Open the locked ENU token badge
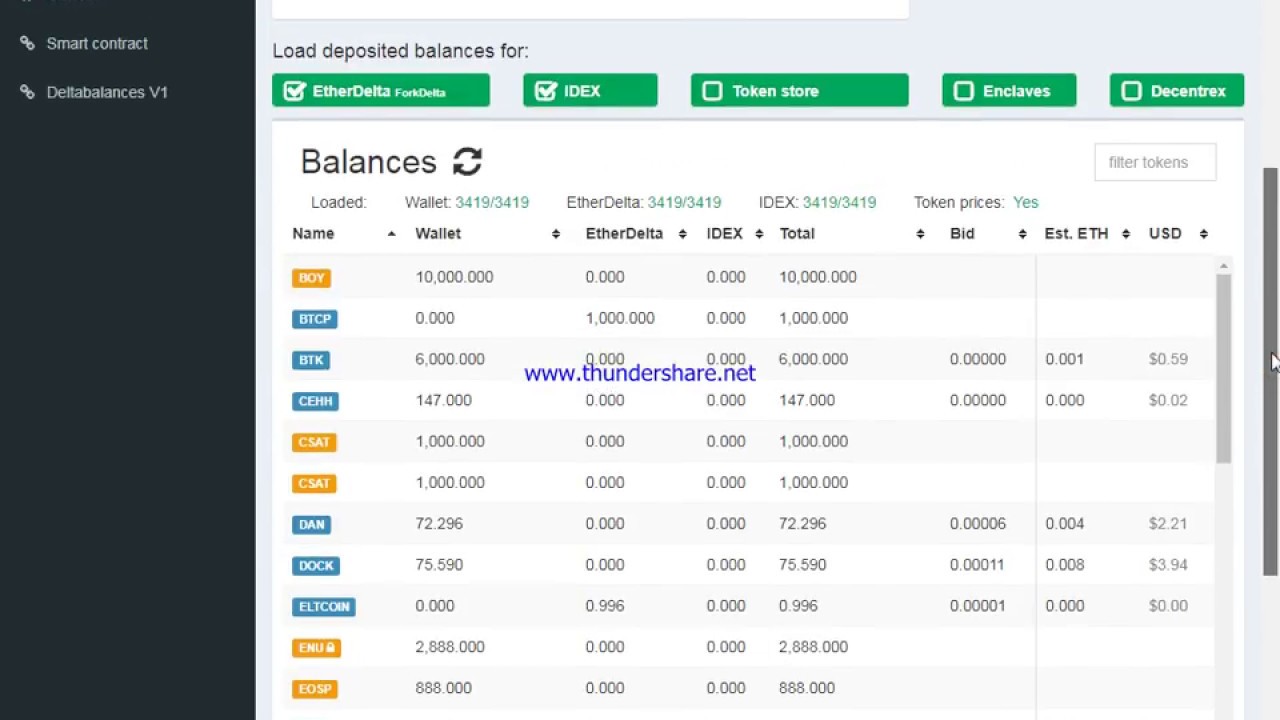This screenshot has height=720, width=1280. pos(317,647)
